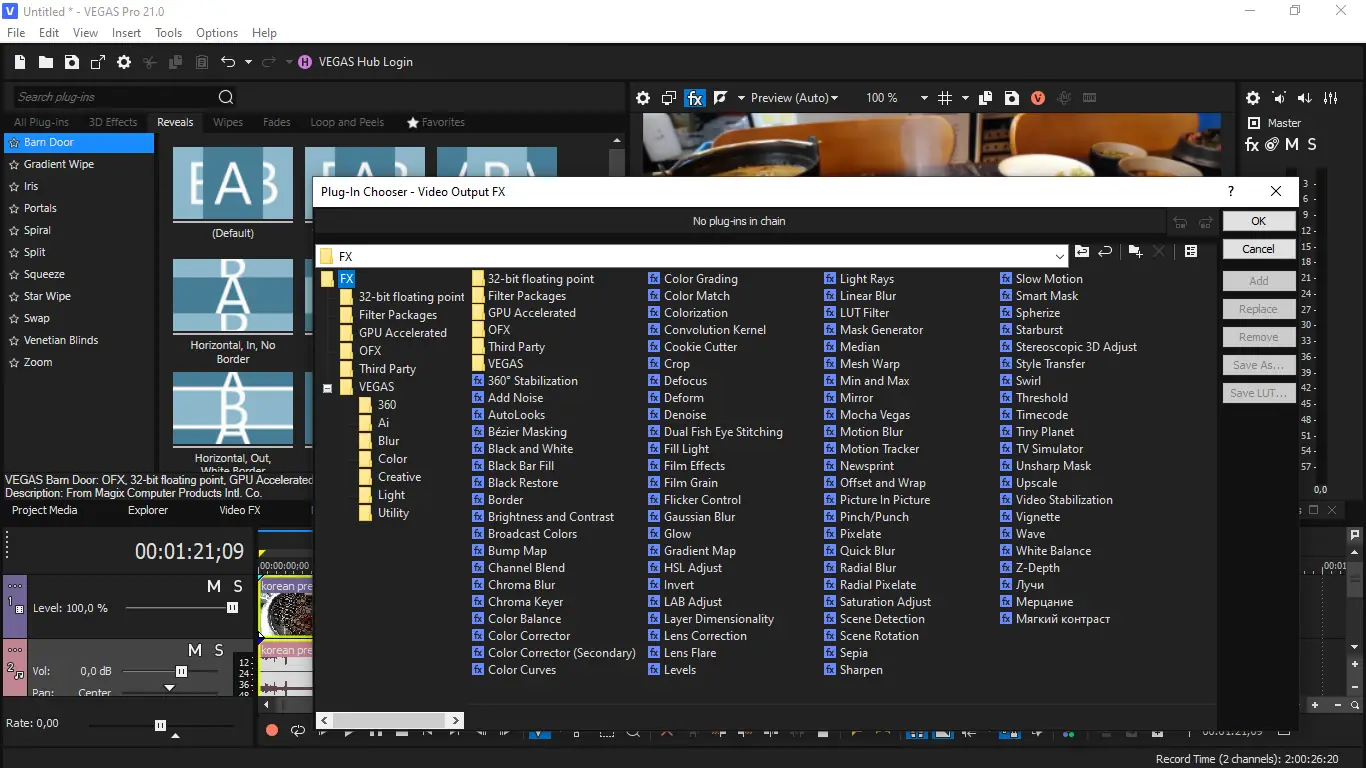Click the undo arrow in the toolbar
The image size is (1366, 768).
click(228, 62)
